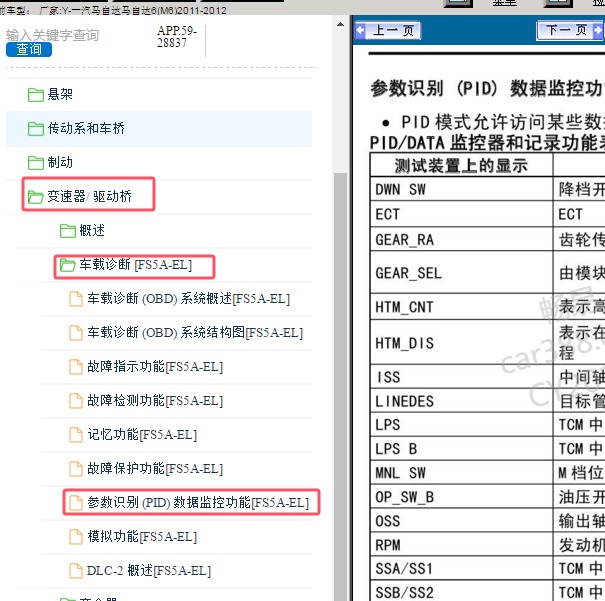This screenshot has width=605, height=601.
Task: Select the 概述 subfolder label
Action: [x=92, y=230]
